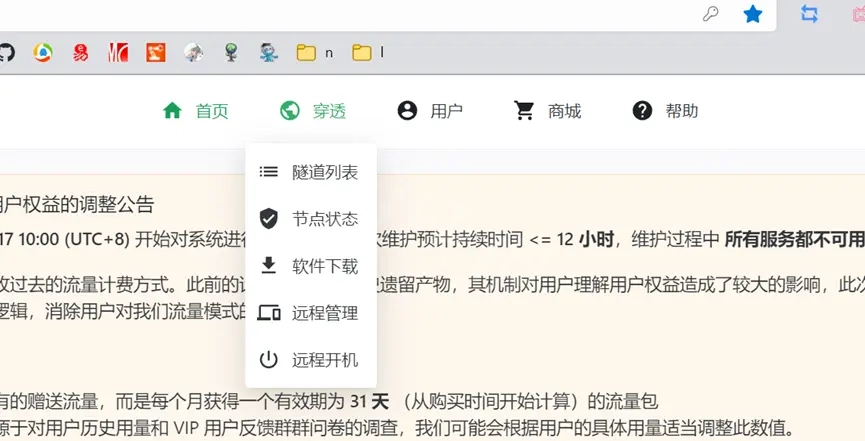Collapse the 穿透 dropdown menu

click(x=329, y=111)
